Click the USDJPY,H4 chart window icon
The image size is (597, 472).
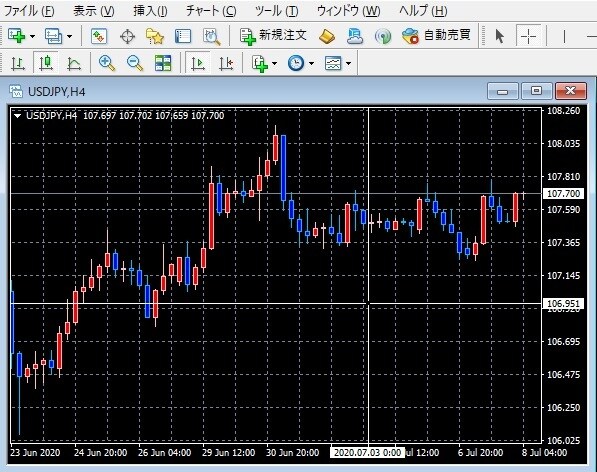16,91
